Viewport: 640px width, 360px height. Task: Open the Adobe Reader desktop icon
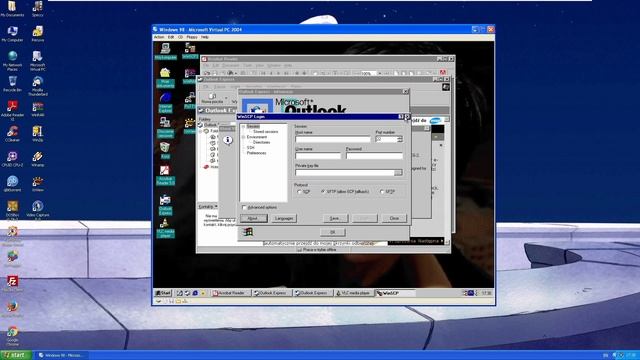coord(12,111)
